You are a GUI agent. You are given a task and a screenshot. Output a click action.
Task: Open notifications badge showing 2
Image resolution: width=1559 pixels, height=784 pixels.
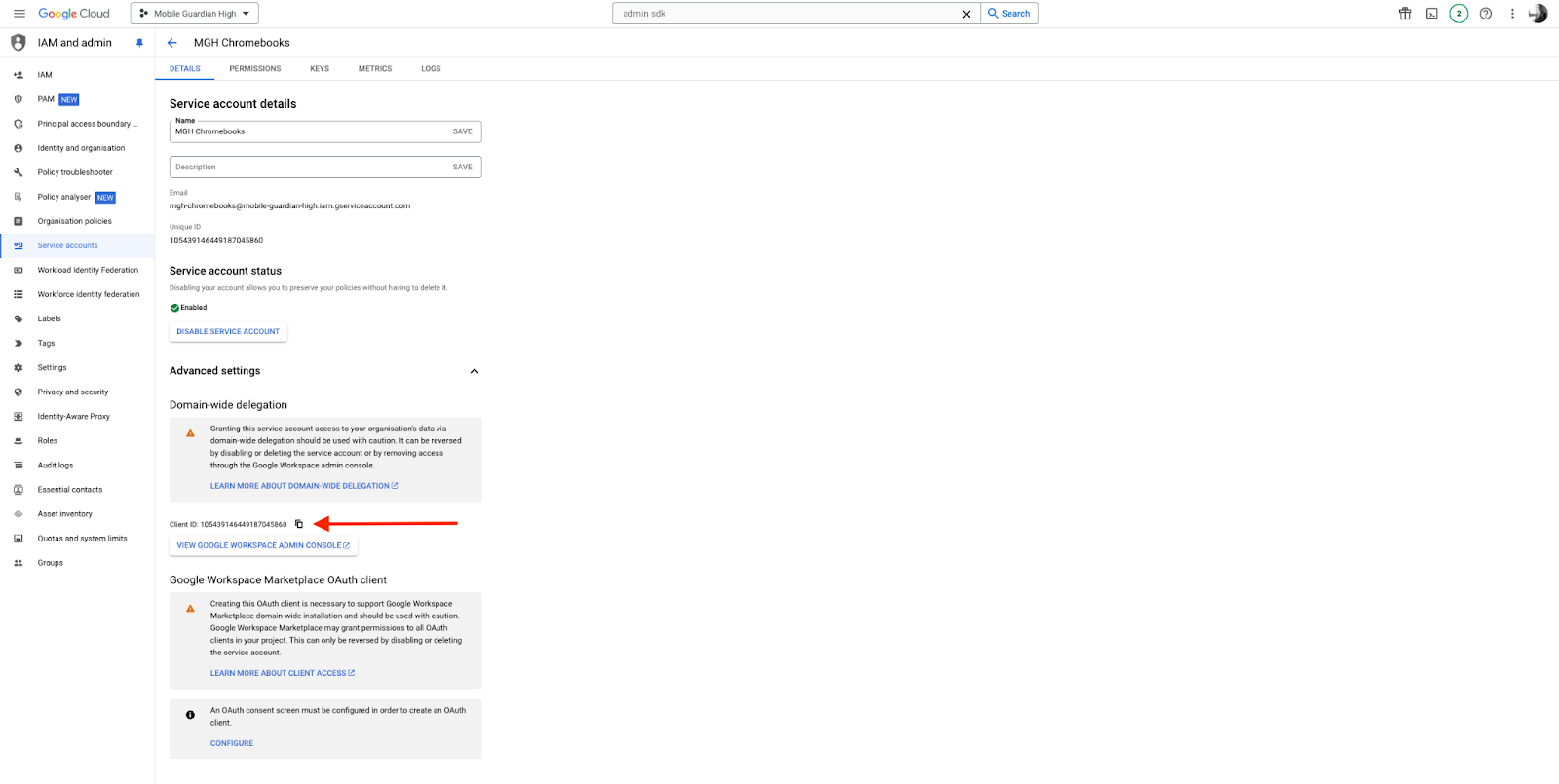(1459, 14)
